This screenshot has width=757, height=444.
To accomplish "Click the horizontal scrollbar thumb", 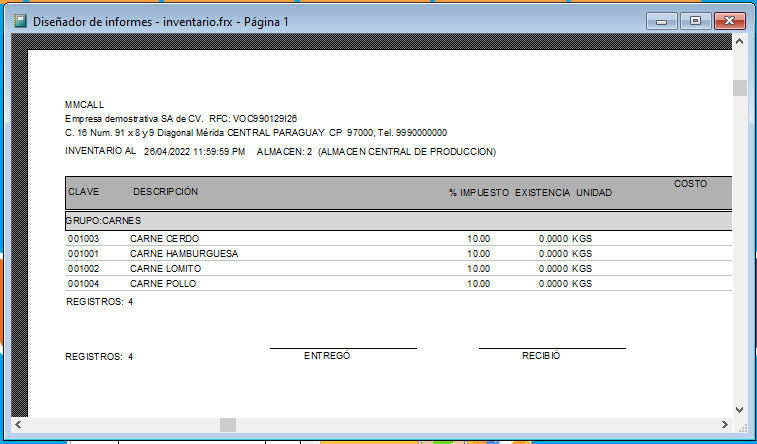I will click(228, 425).
